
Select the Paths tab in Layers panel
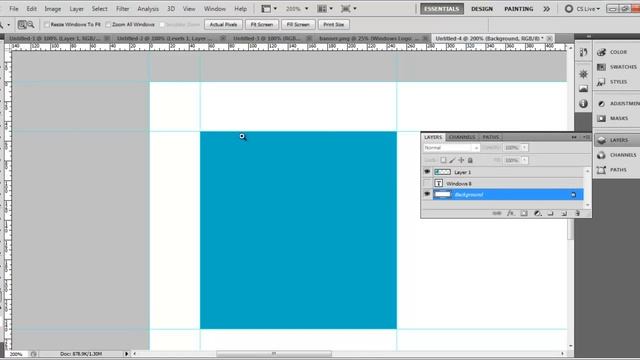coord(490,137)
